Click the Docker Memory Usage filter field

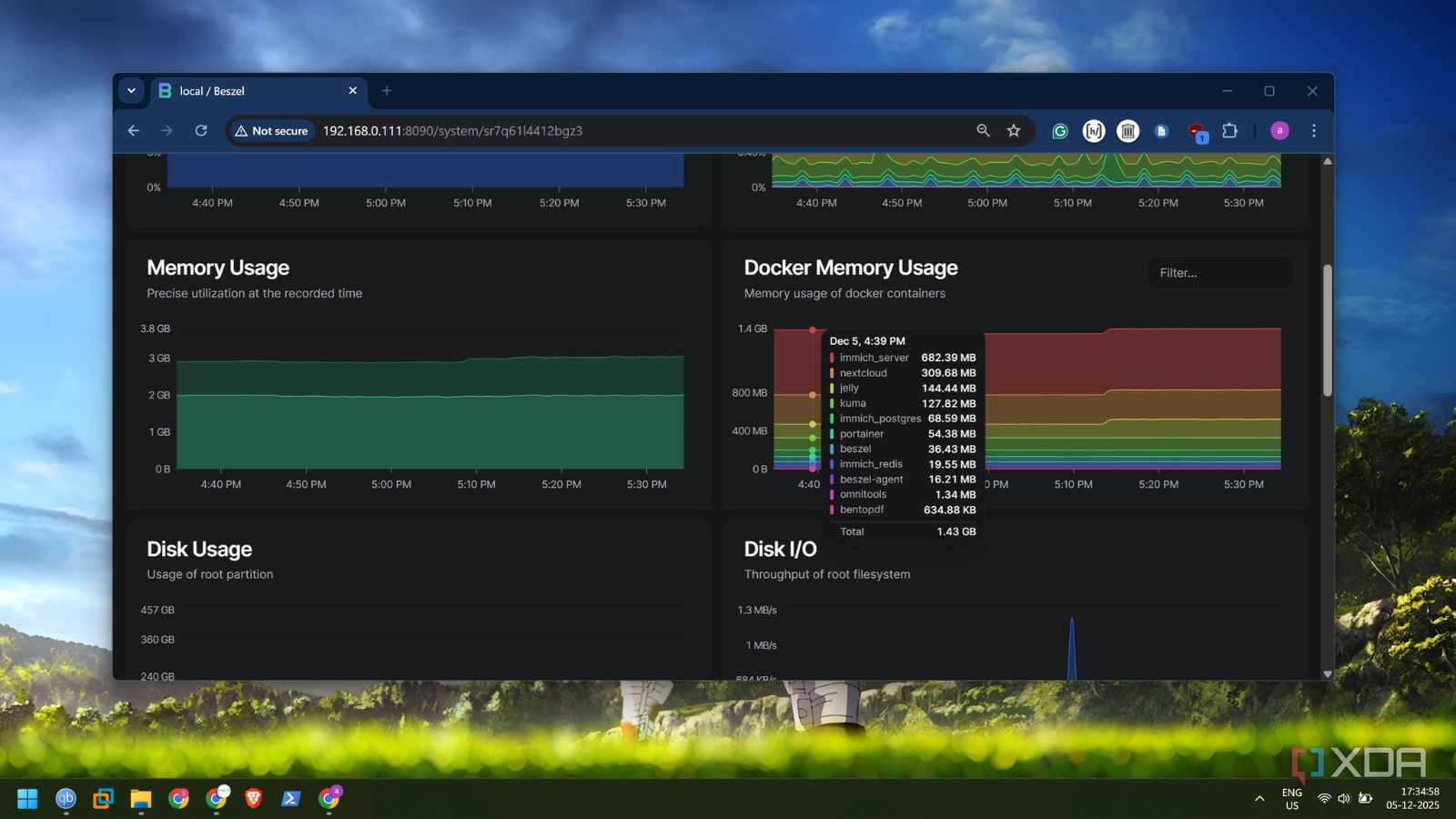pyautogui.click(x=1219, y=273)
